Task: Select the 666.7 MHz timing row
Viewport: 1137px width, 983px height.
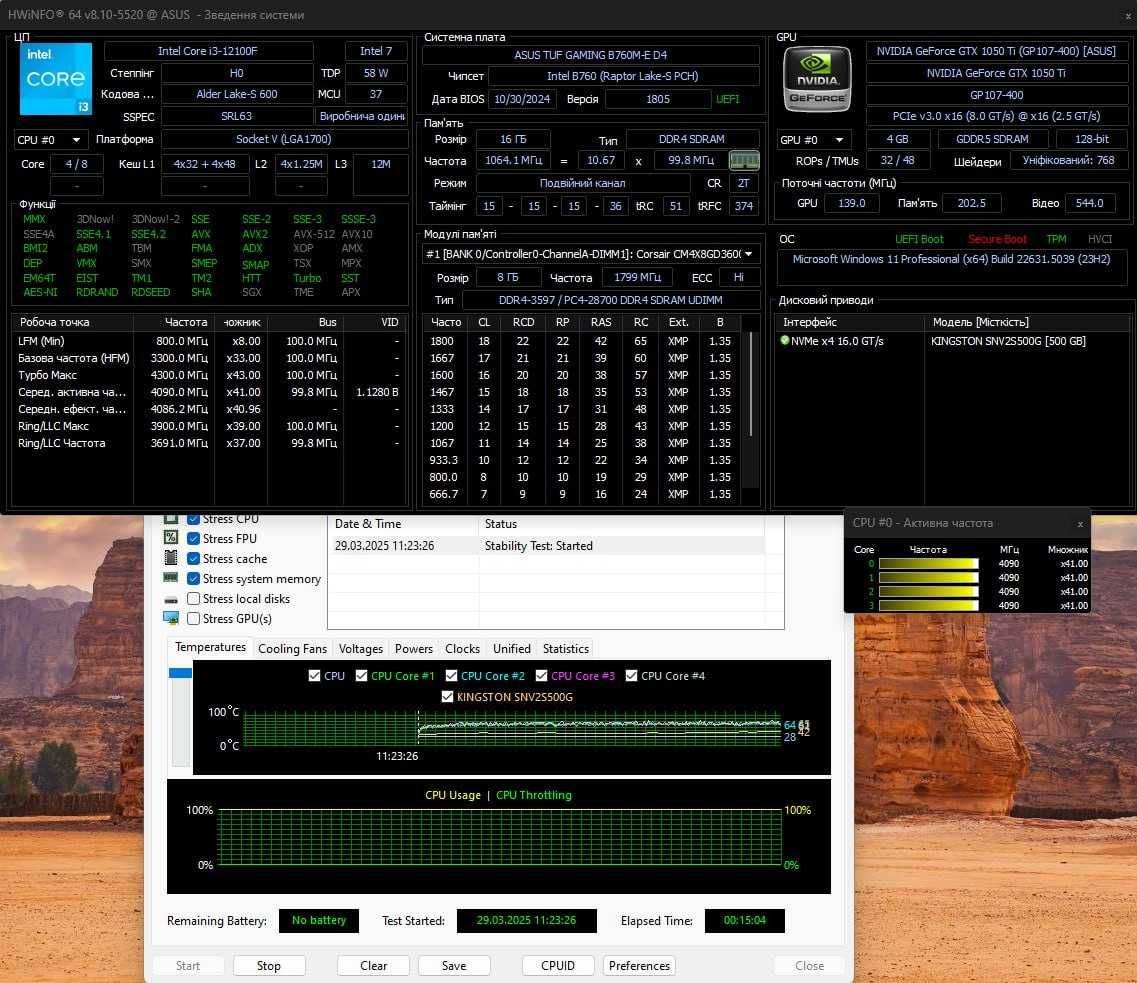Action: [x=582, y=494]
